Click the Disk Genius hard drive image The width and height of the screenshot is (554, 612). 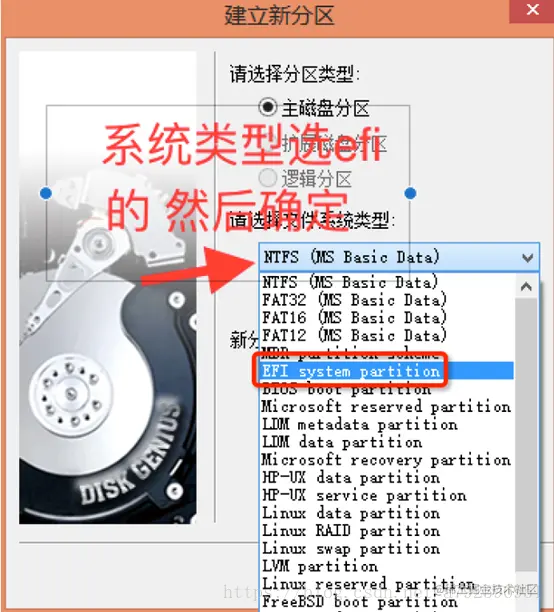(108, 287)
